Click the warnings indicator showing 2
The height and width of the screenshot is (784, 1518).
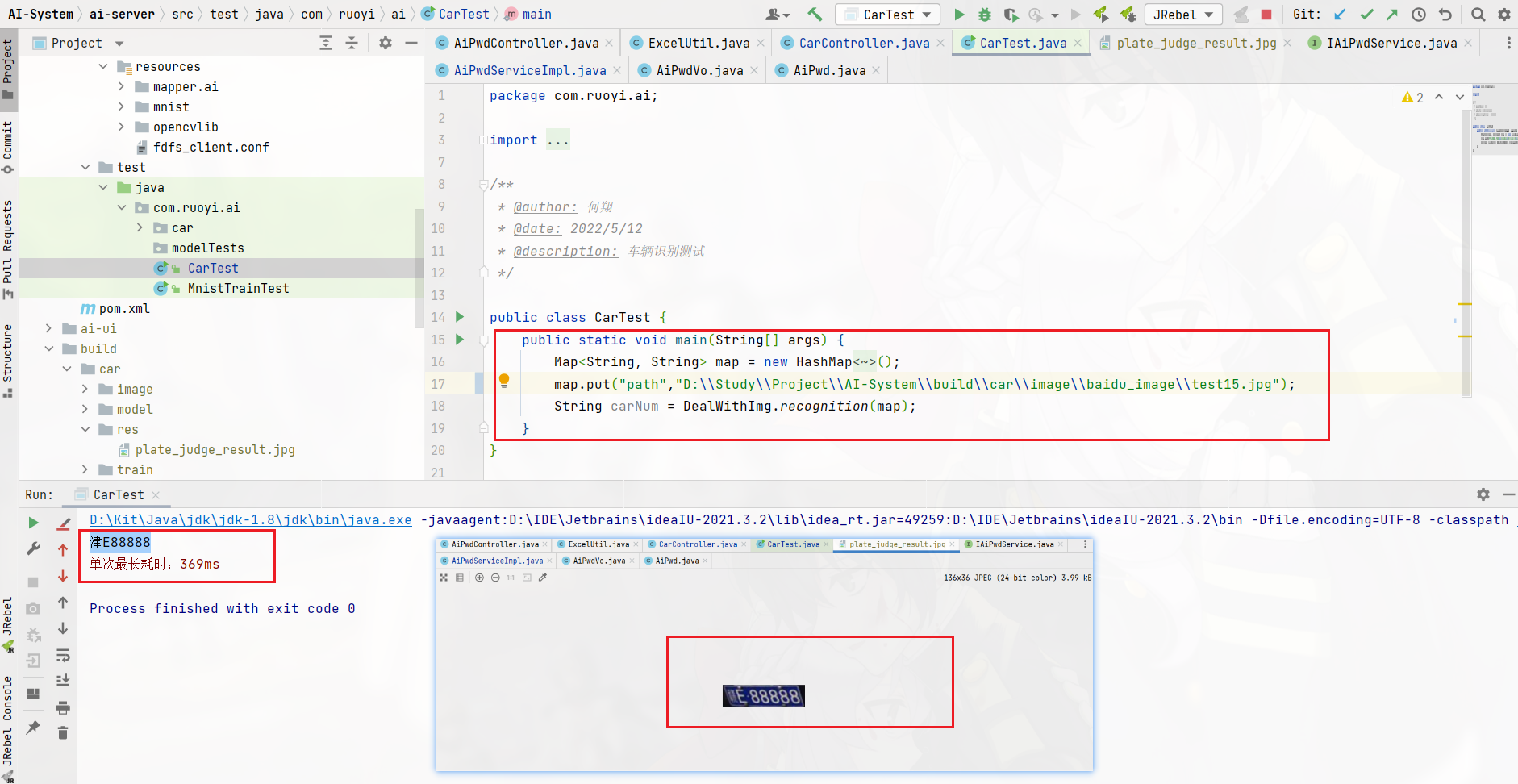point(1412,97)
